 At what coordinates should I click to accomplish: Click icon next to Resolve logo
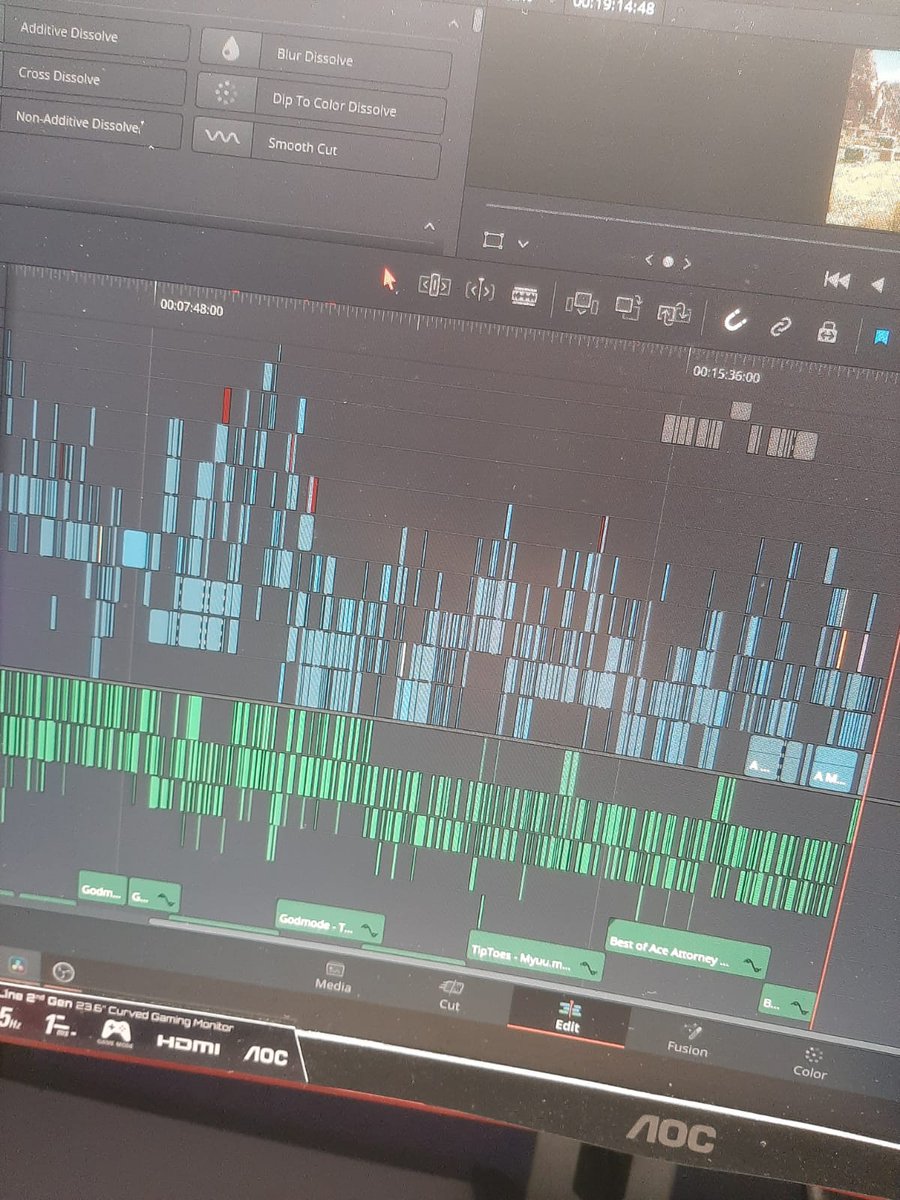[63, 970]
